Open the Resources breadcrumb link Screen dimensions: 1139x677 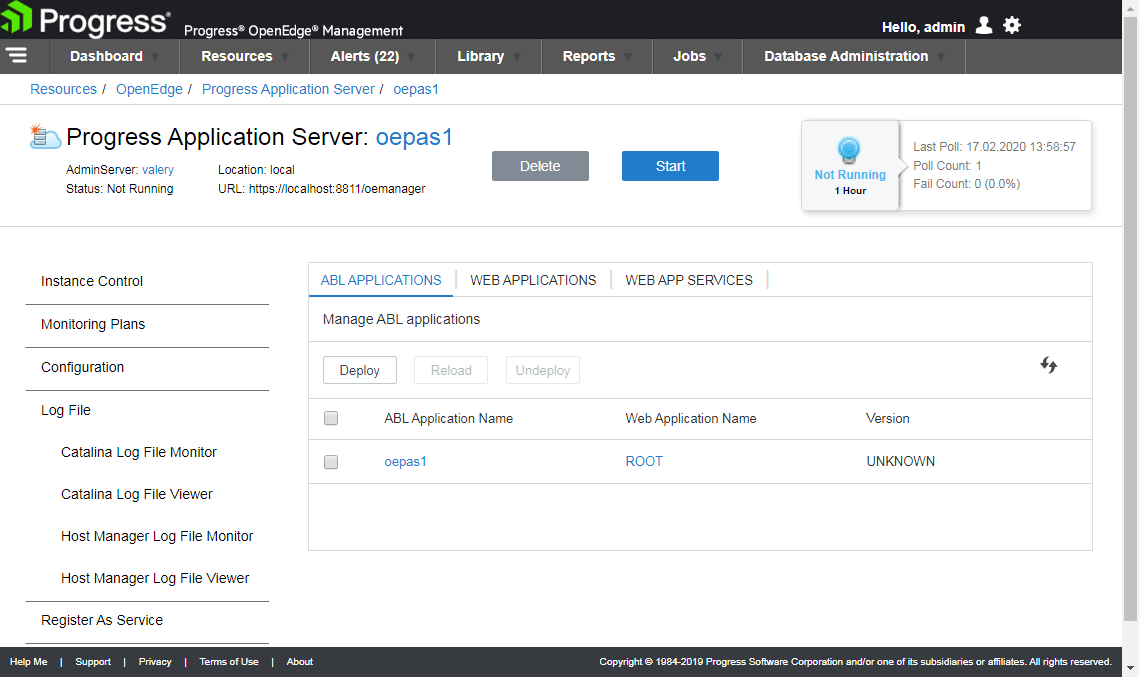click(x=63, y=89)
